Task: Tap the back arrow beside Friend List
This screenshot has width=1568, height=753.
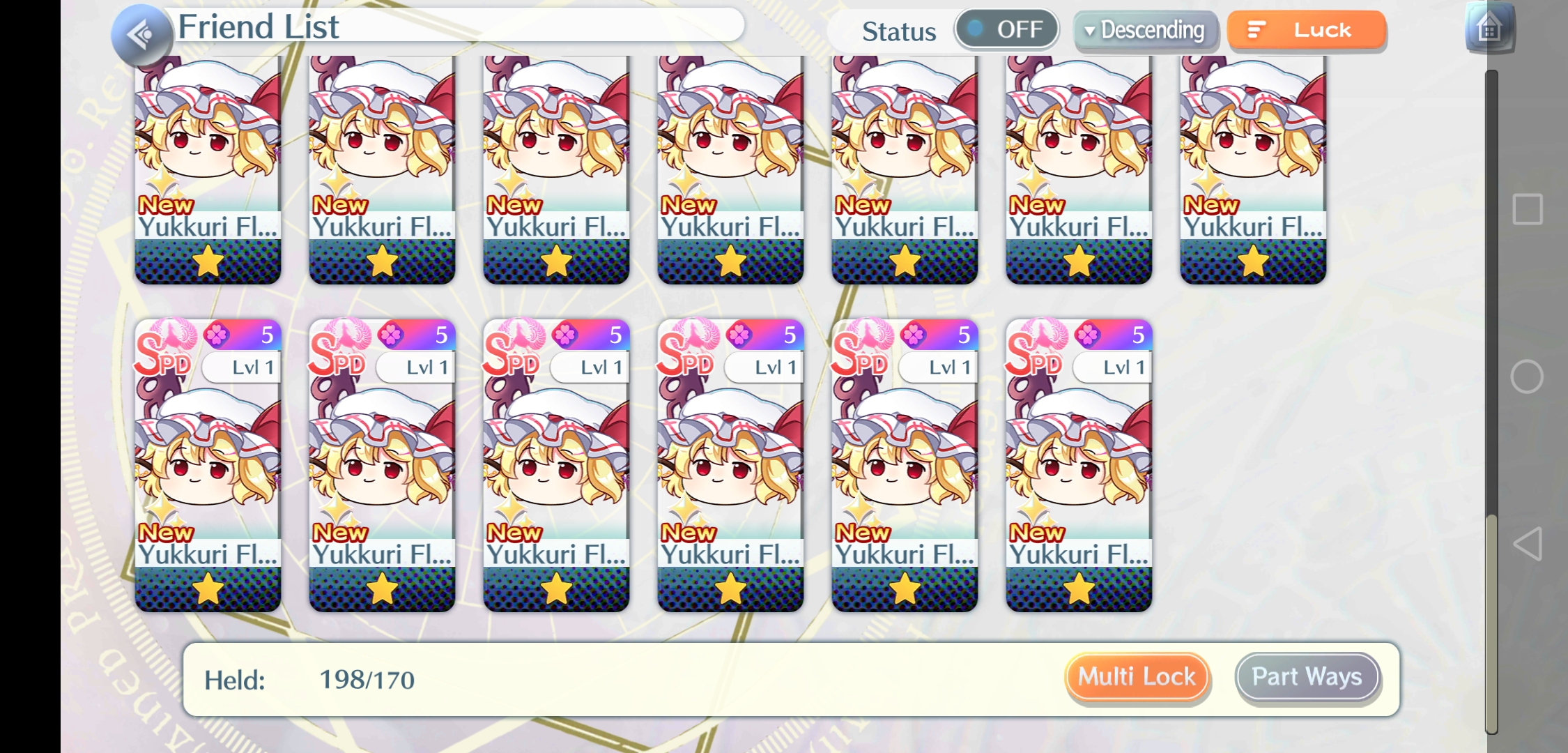Action: (142, 34)
